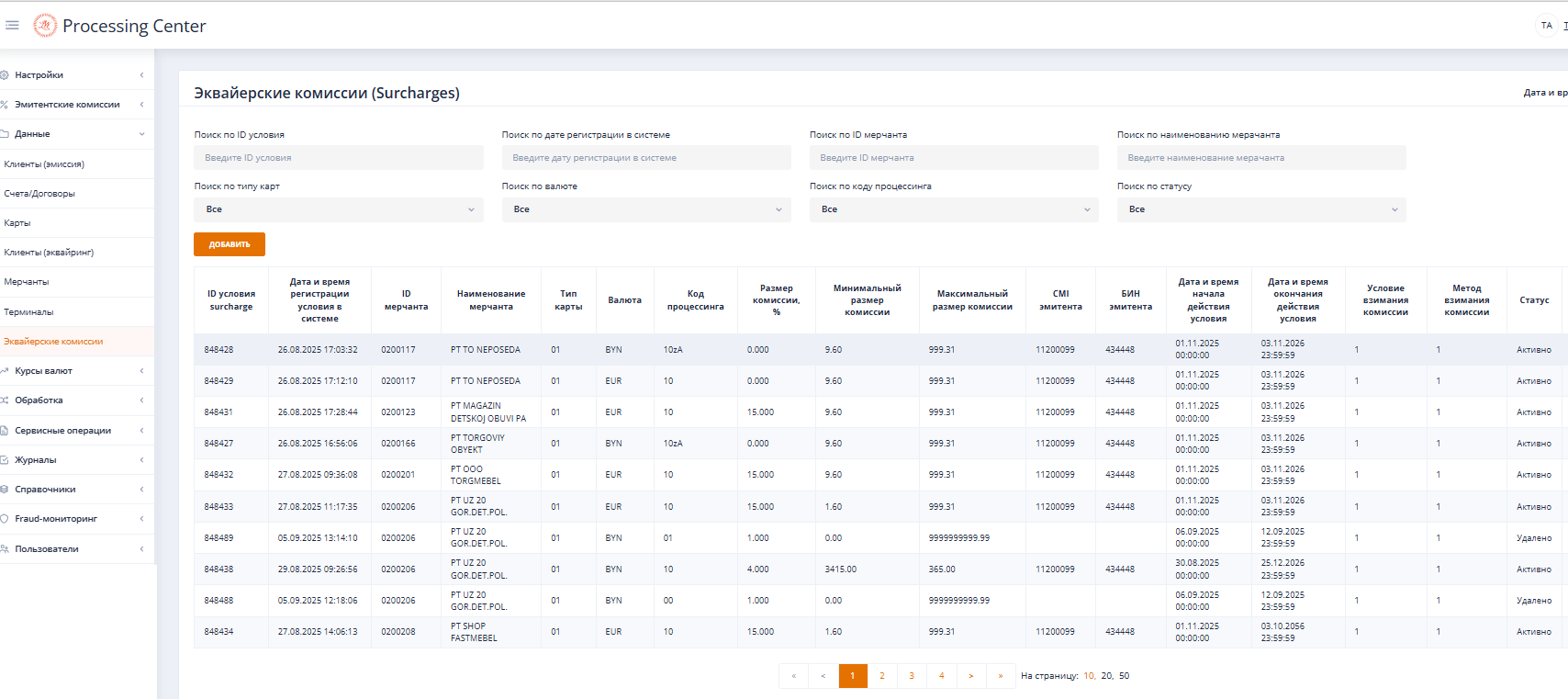Focus the merchant ID search field

pos(953,158)
